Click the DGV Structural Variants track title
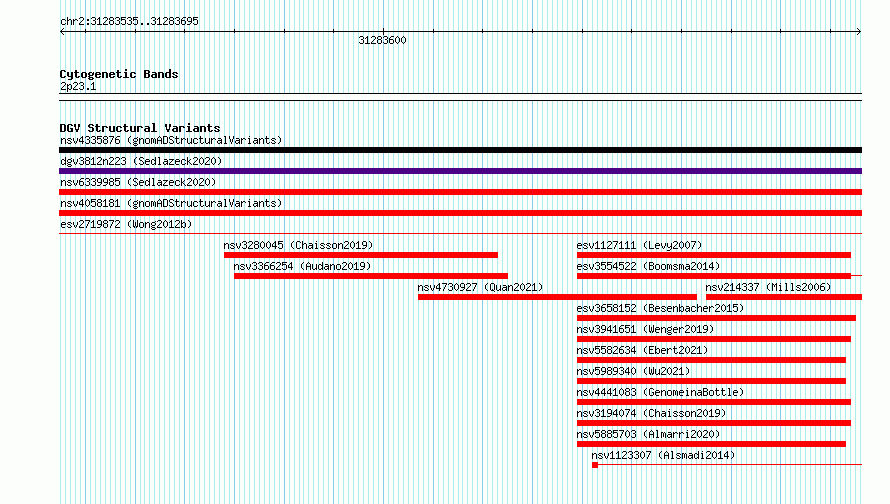 pyautogui.click(x=140, y=128)
